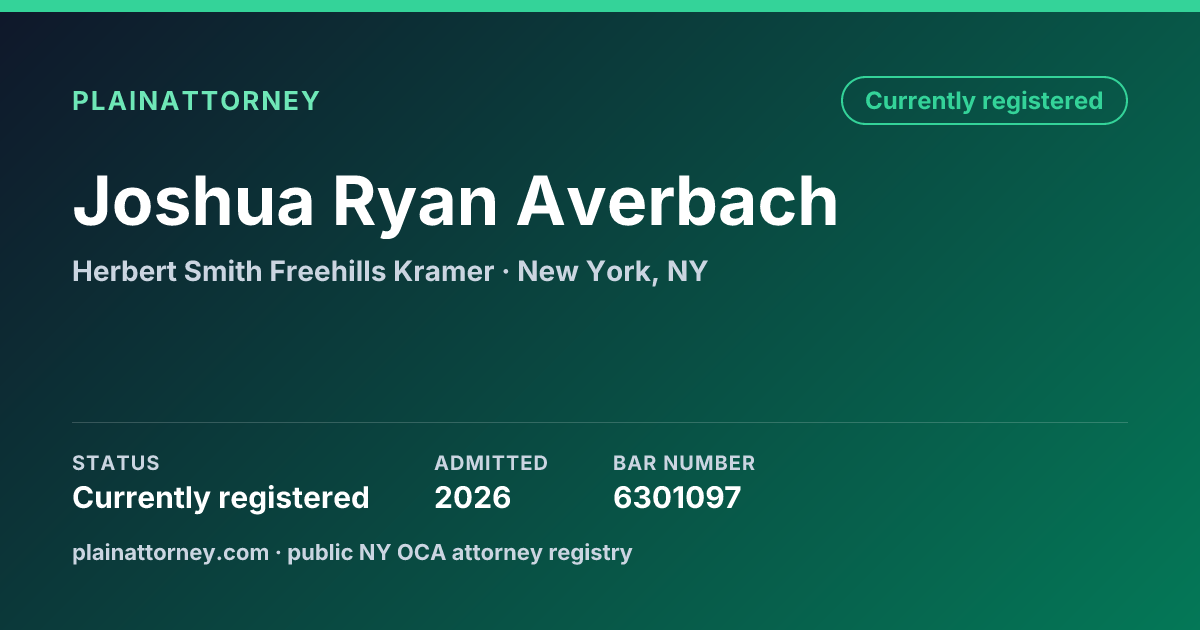Click the PLAINATTORNEY logo text

click(x=196, y=101)
